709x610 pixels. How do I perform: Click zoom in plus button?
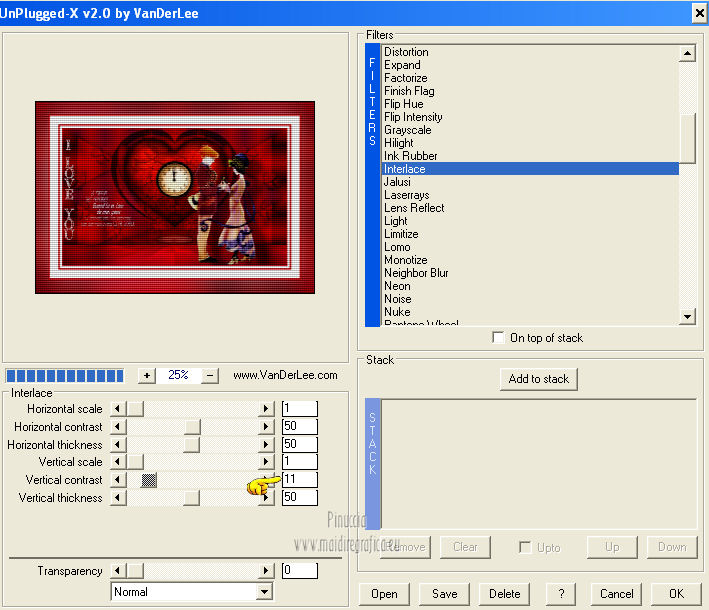(147, 375)
